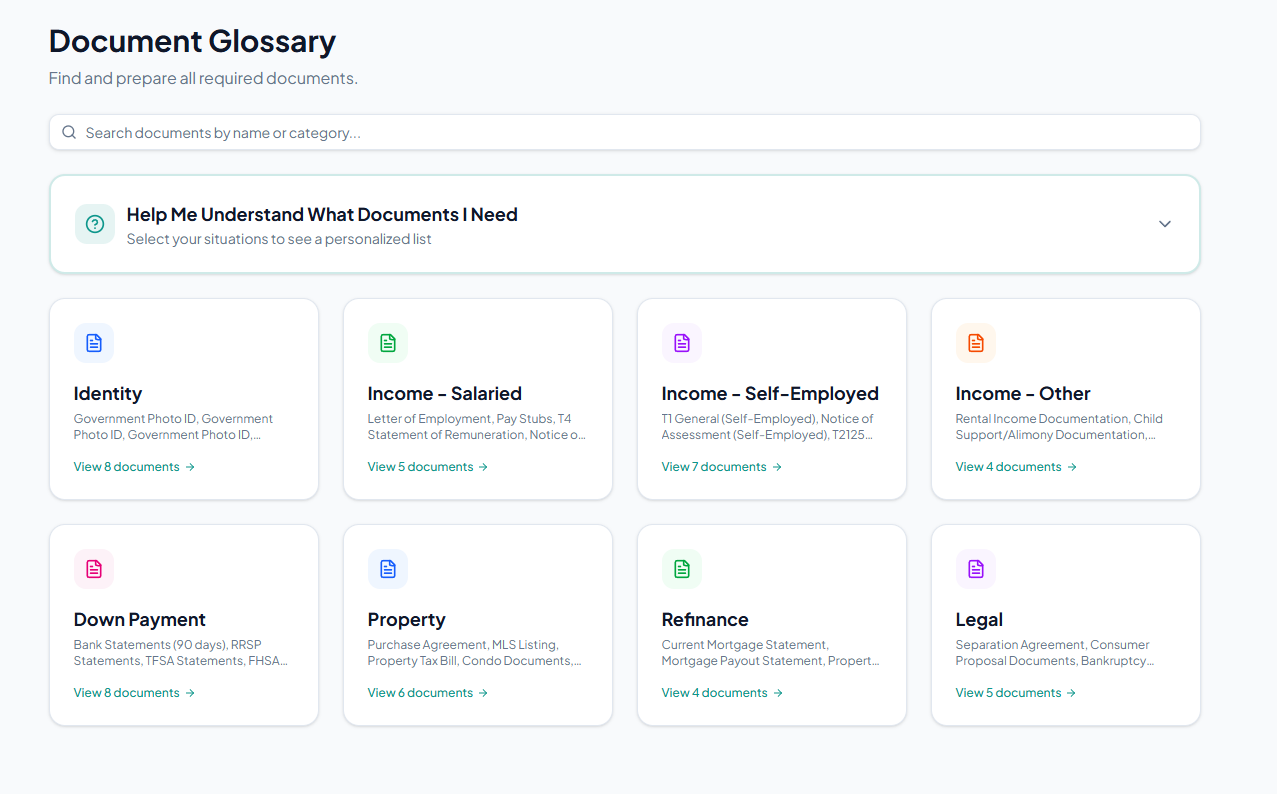View 6 documents under Property
The image size is (1277, 794).
point(427,692)
